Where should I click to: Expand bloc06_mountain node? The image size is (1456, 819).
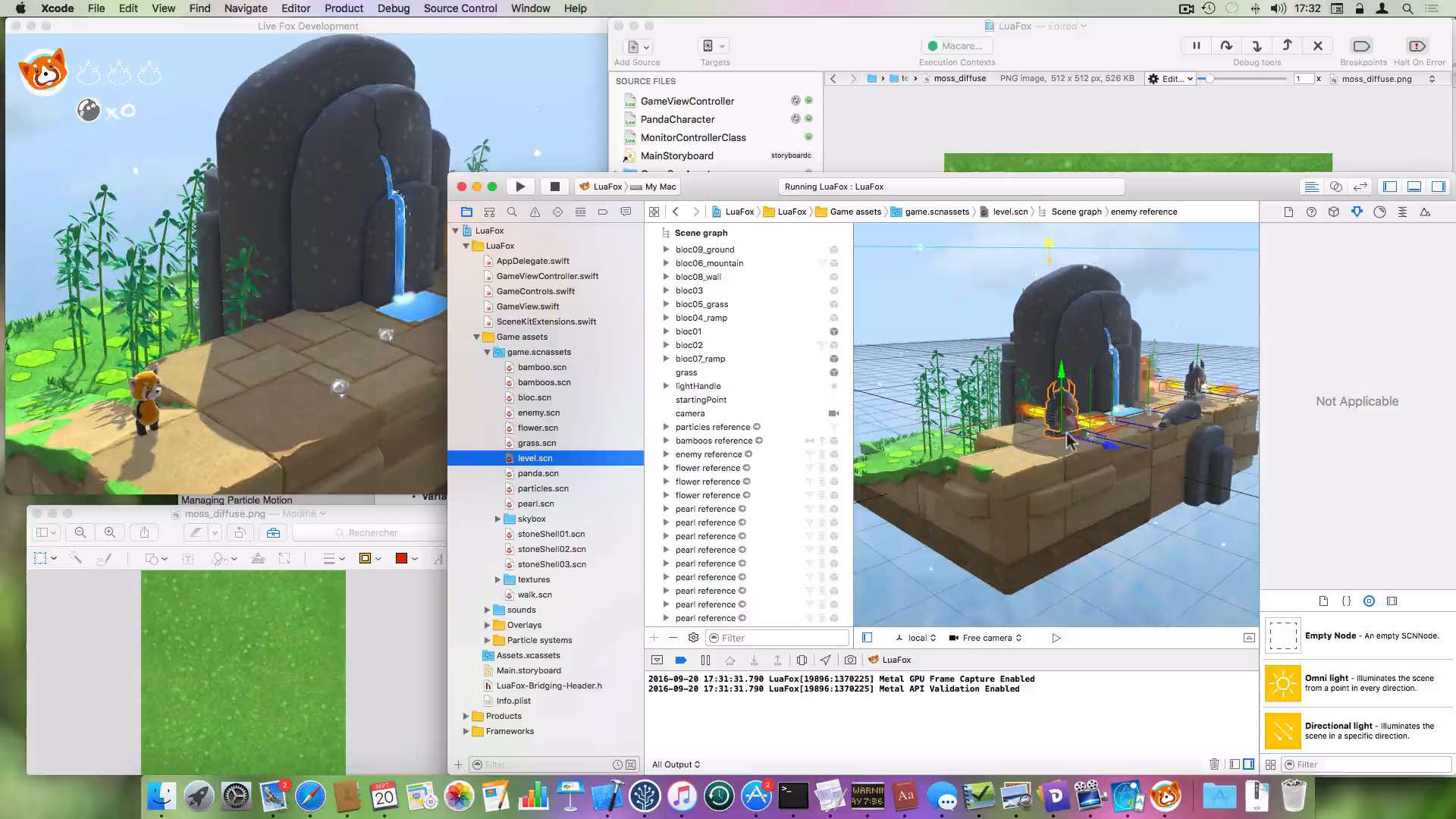coord(666,263)
